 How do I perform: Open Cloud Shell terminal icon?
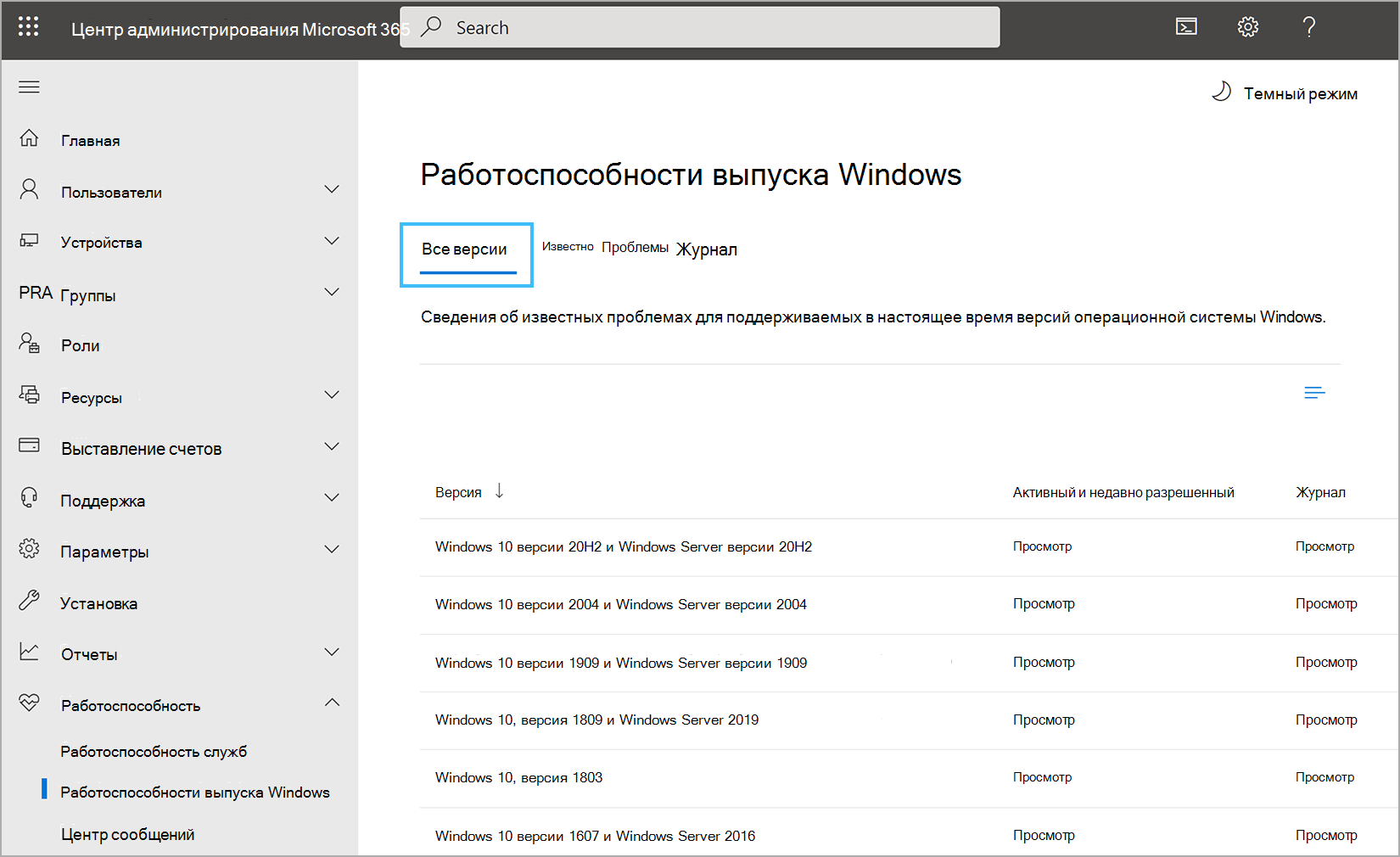point(1186,27)
